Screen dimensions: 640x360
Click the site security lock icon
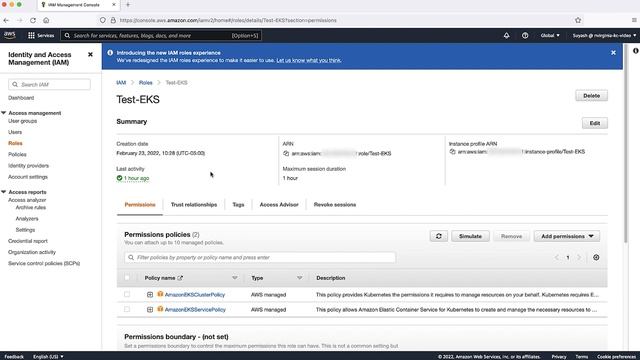pos(113,20)
